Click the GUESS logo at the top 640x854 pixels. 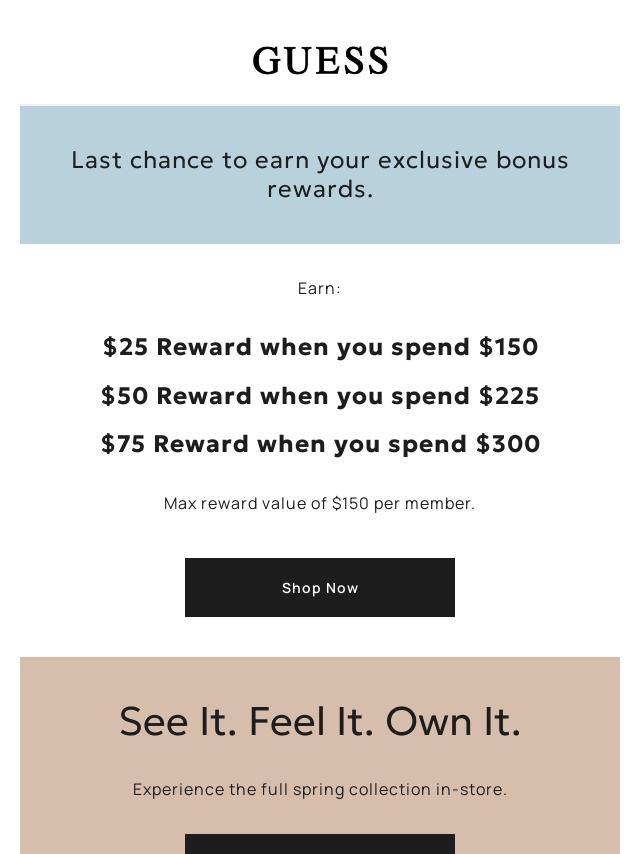point(320,62)
